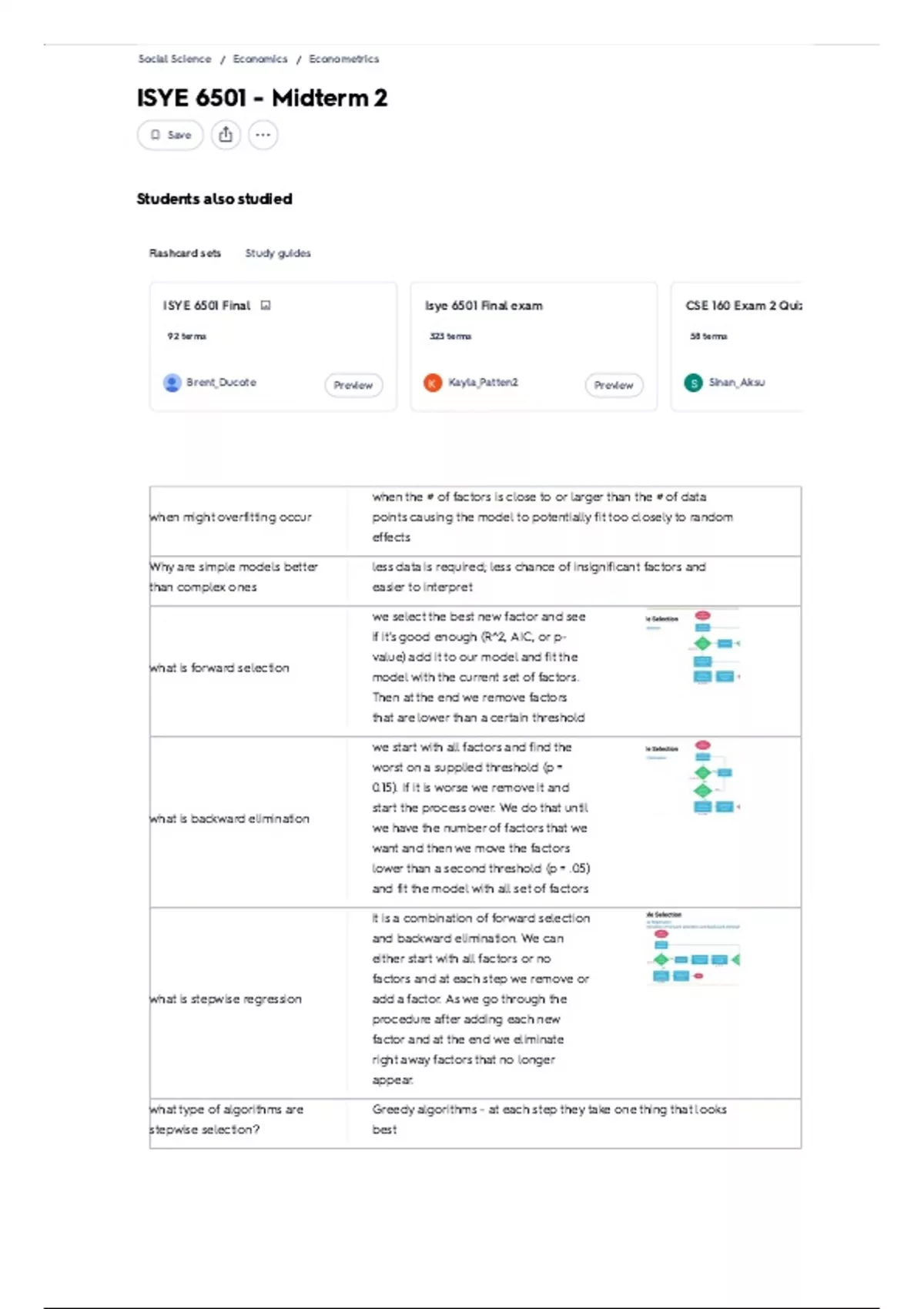Click Brent_Ducote's avatar icon
Screen dimensions: 924x1309
coord(172,383)
